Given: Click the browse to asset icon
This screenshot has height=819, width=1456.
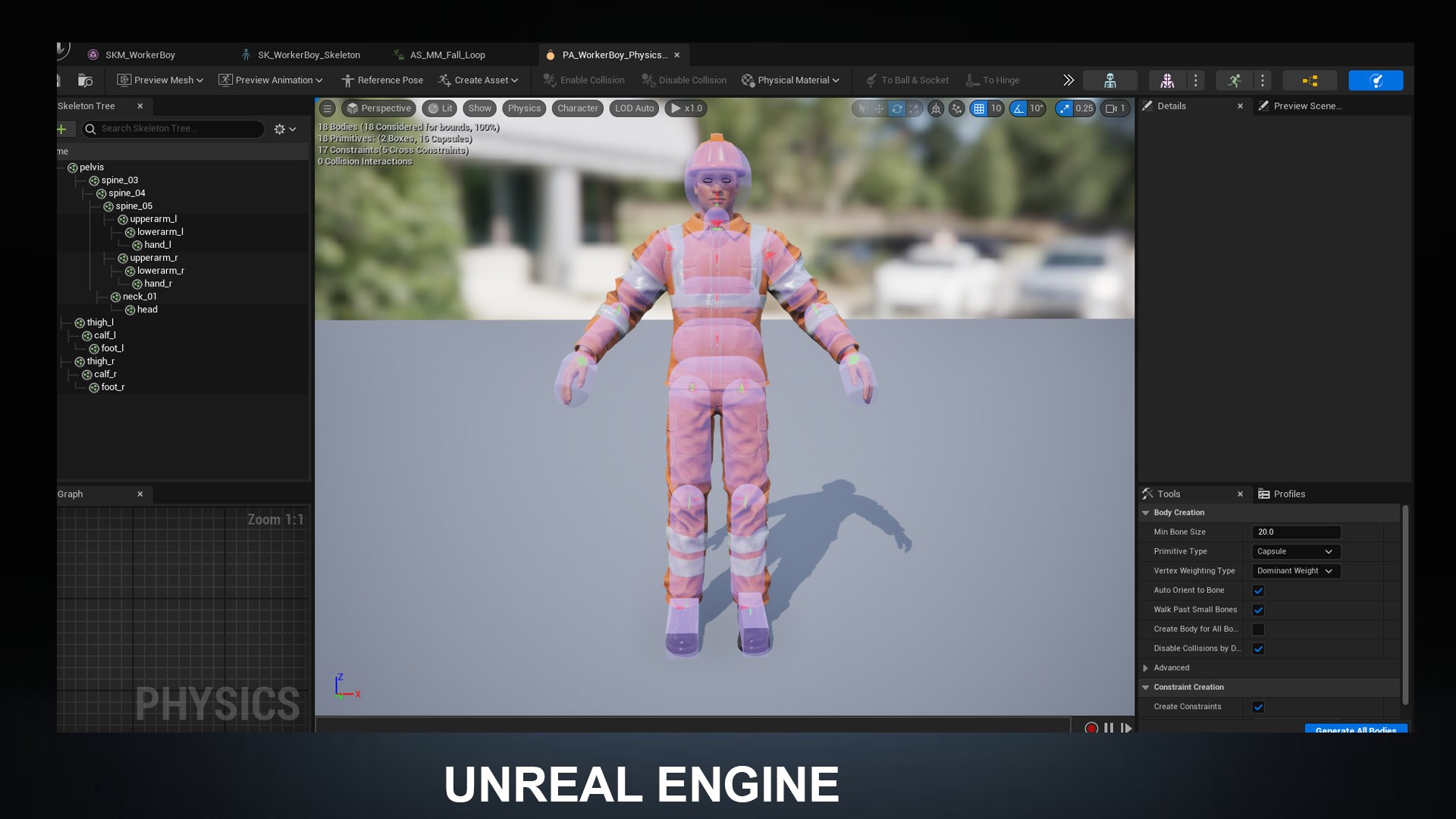Looking at the screenshot, I should (85, 80).
